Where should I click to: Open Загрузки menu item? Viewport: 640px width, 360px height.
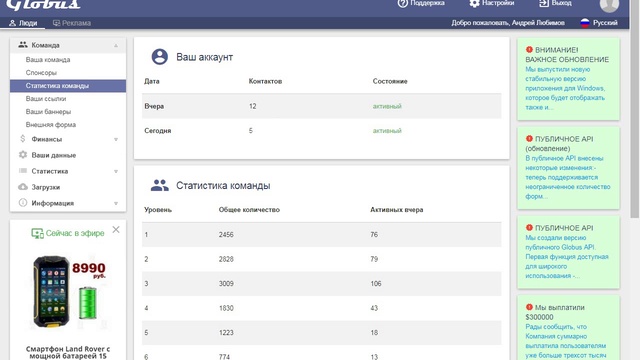pos(46,187)
